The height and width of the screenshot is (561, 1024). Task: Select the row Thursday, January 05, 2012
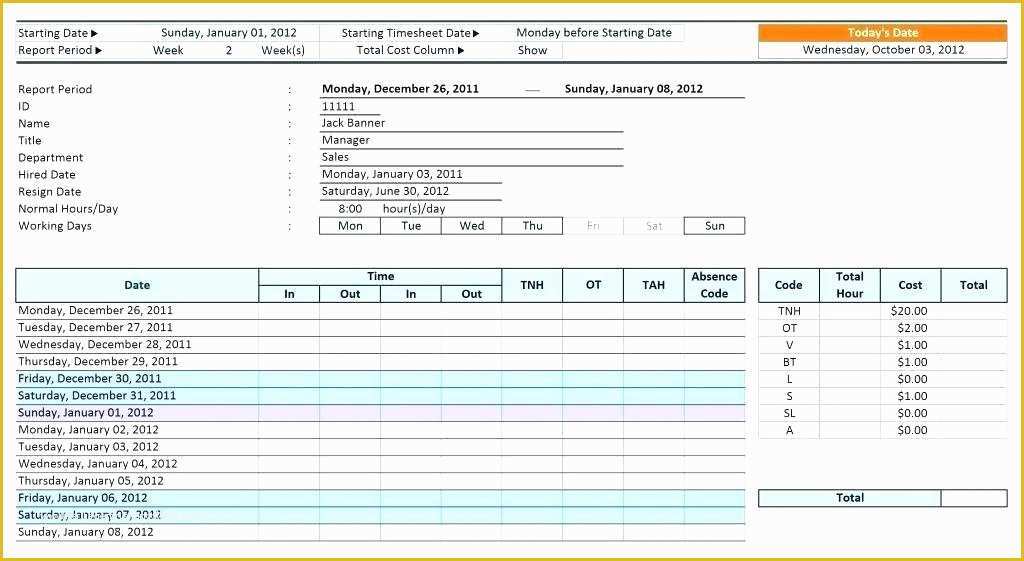(381, 481)
